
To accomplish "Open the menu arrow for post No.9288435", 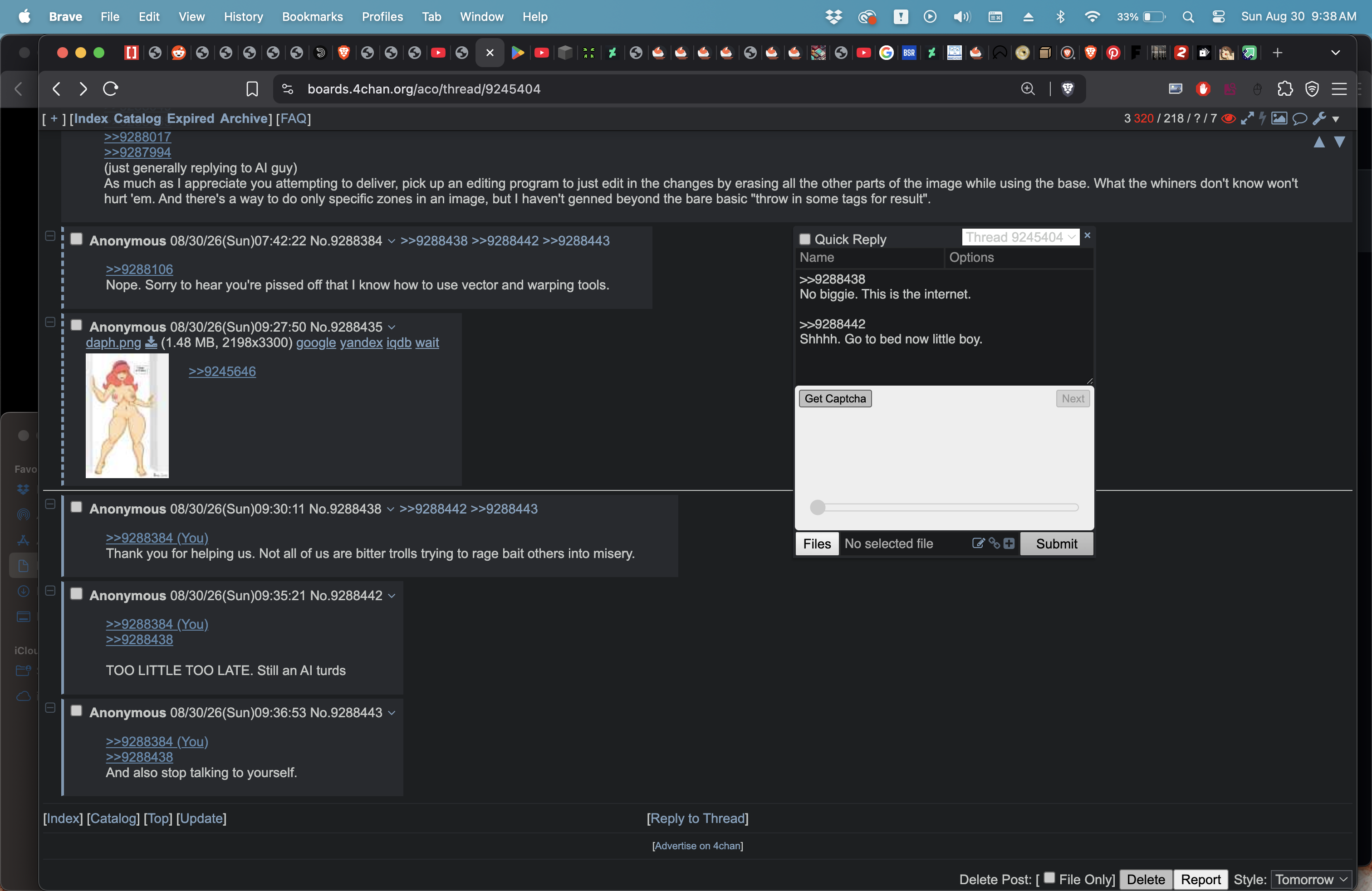I will pyautogui.click(x=392, y=328).
